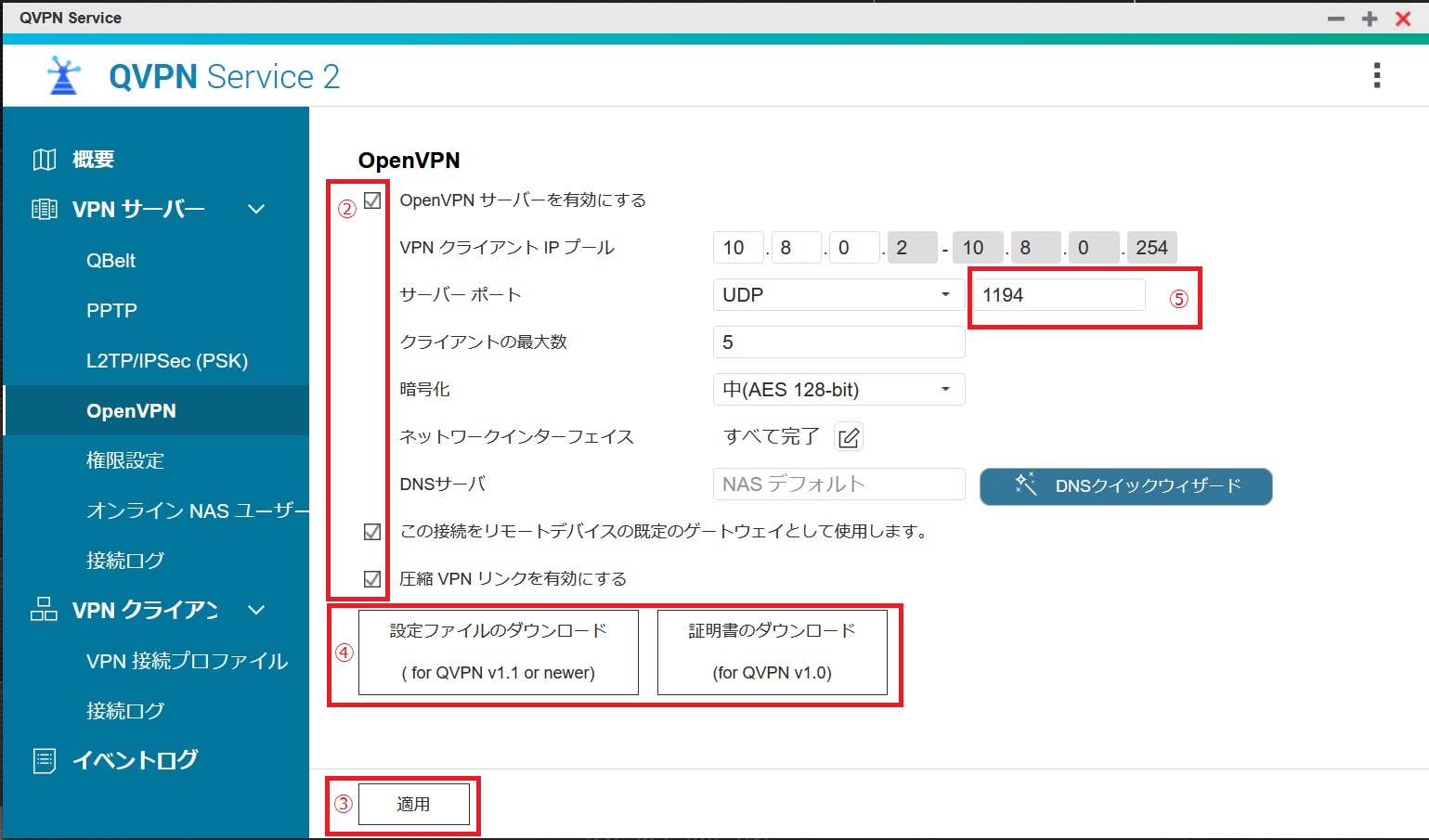The height and width of the screenshot is (840, 1429).
Task: Click the server port 1194 field
Action: (1059, 295)
